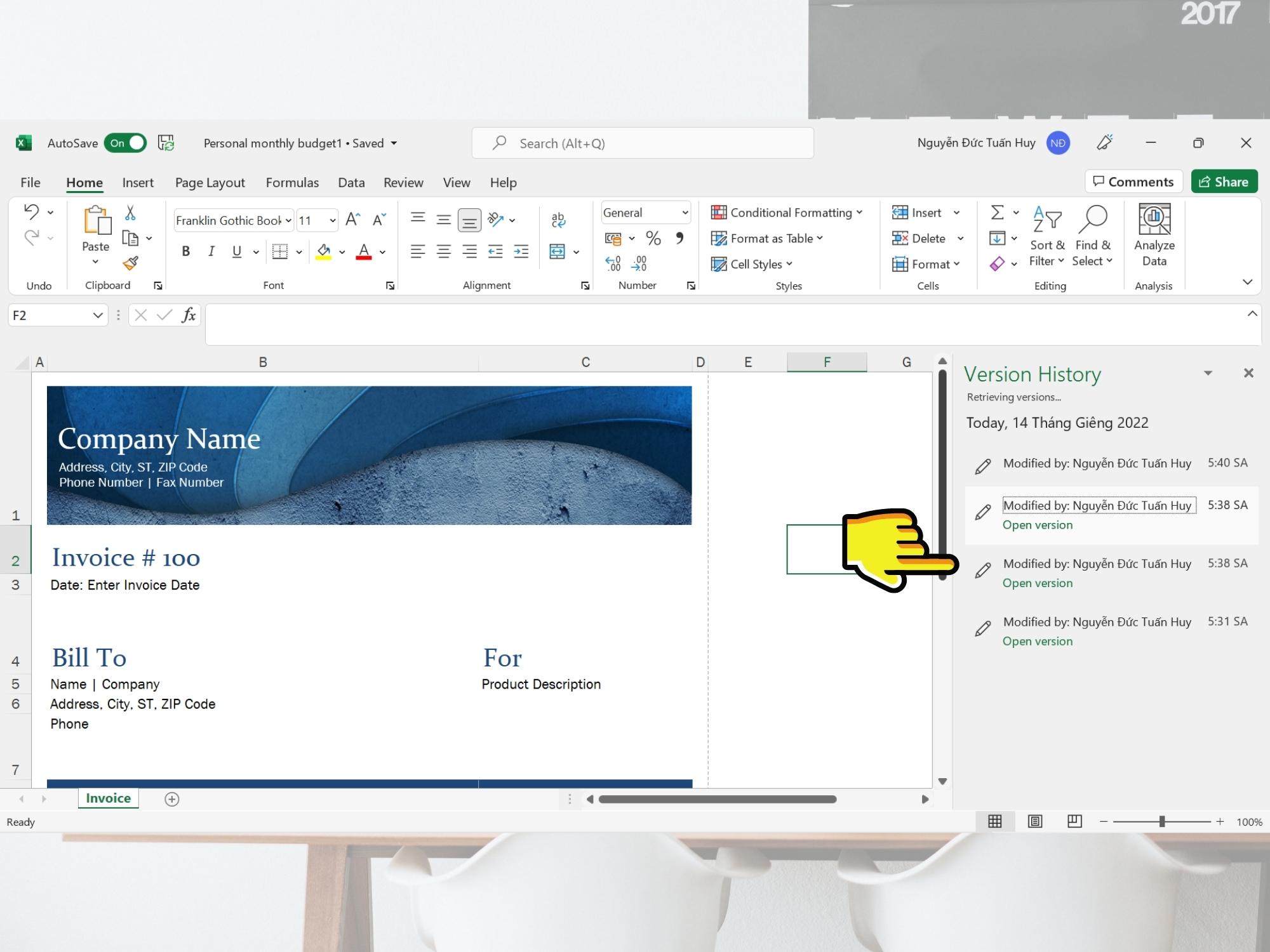This screenshot has width=1270, height=952.
Task: Open the Name Box dropdown arrow
Action: (98, 315)
